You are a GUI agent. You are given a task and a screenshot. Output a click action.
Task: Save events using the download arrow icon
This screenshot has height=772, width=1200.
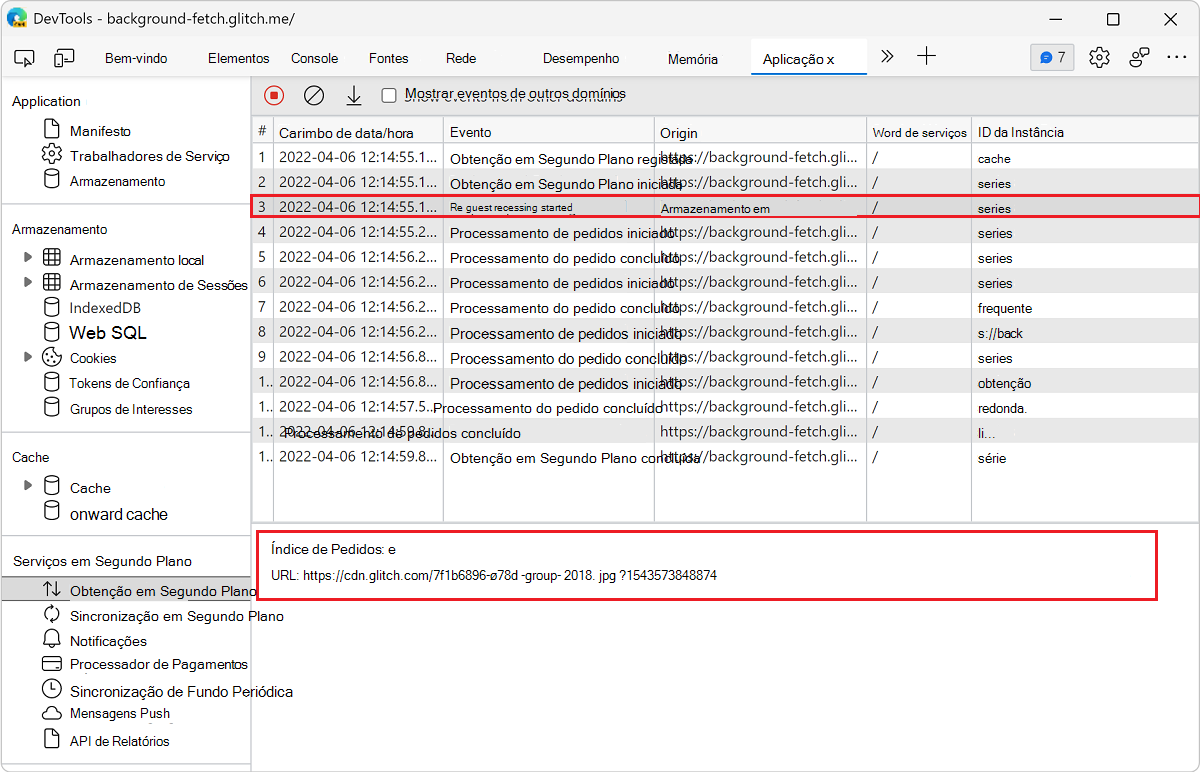[353, 95]
